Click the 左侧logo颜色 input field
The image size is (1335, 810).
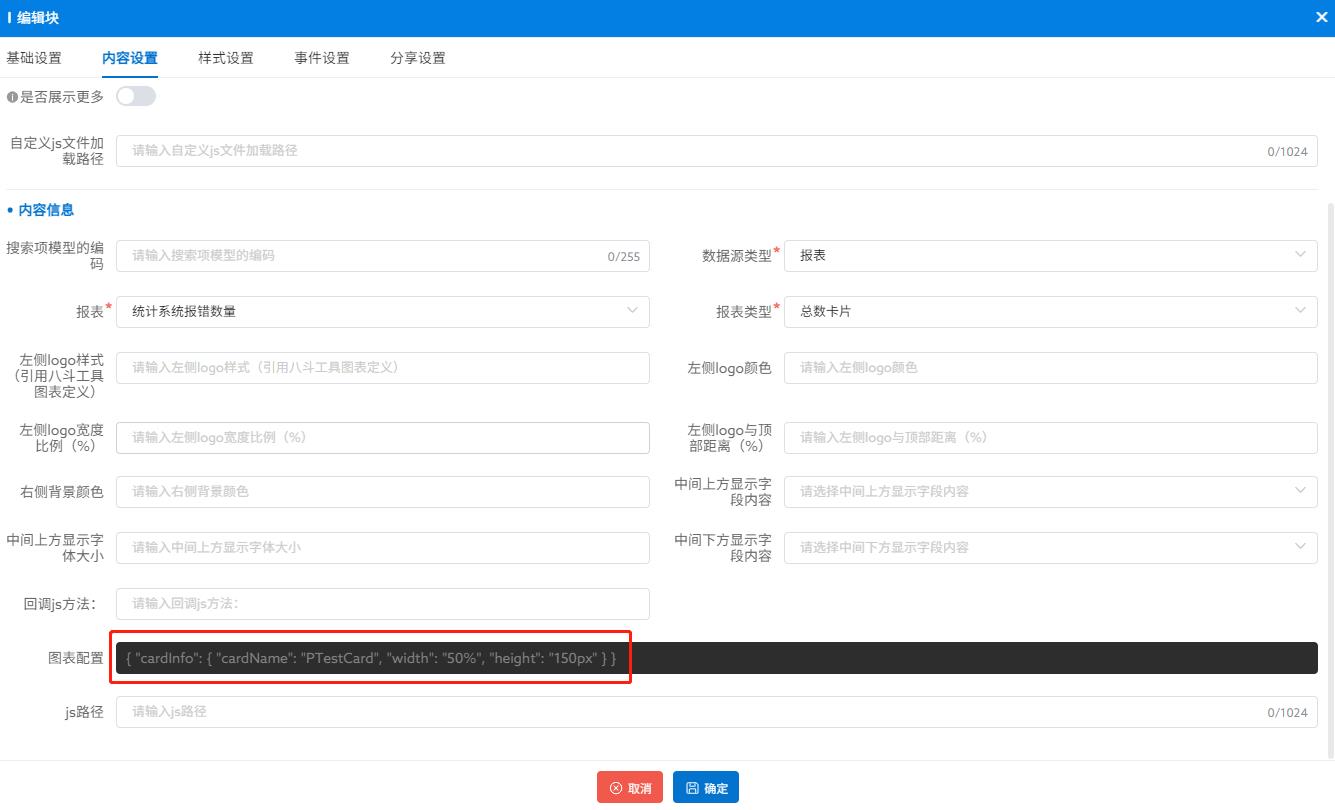(1051, 367)
